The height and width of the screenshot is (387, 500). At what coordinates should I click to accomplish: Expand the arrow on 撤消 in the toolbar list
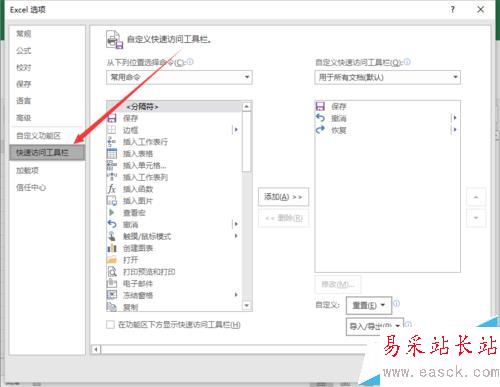[x=454, y=118]
